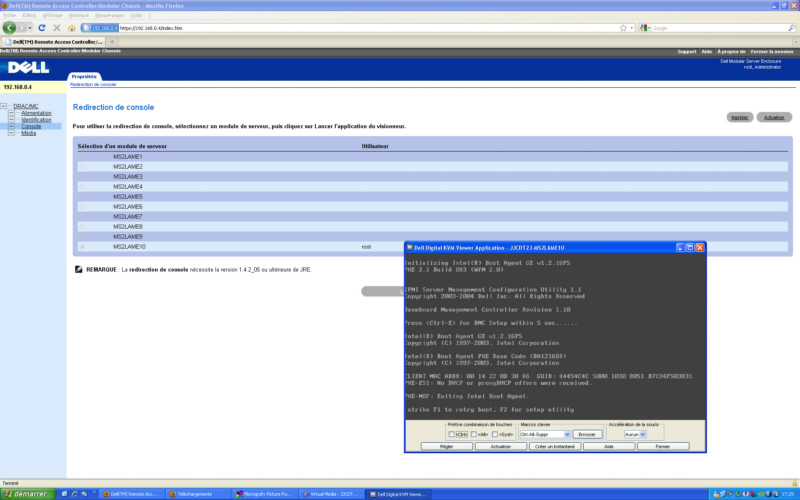
Task: Open new tab with plus button
Action: click(112, 42)
